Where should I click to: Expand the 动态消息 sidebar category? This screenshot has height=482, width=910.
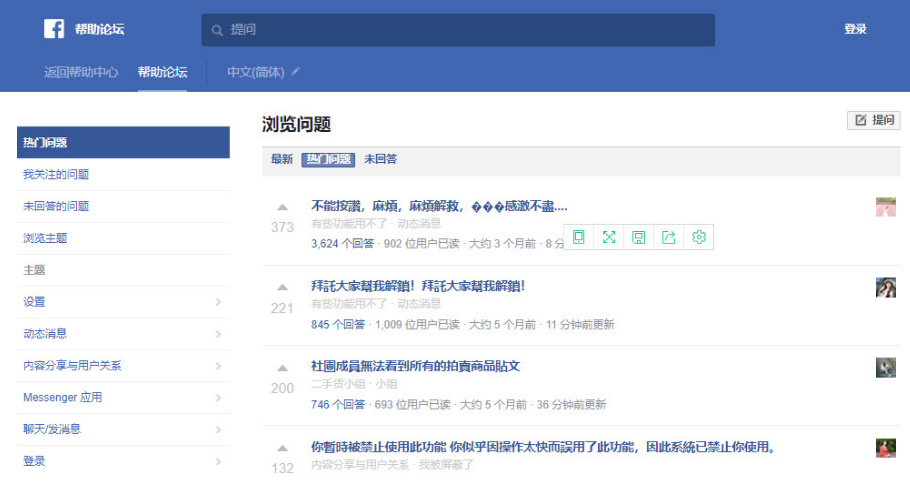point(217,334)
